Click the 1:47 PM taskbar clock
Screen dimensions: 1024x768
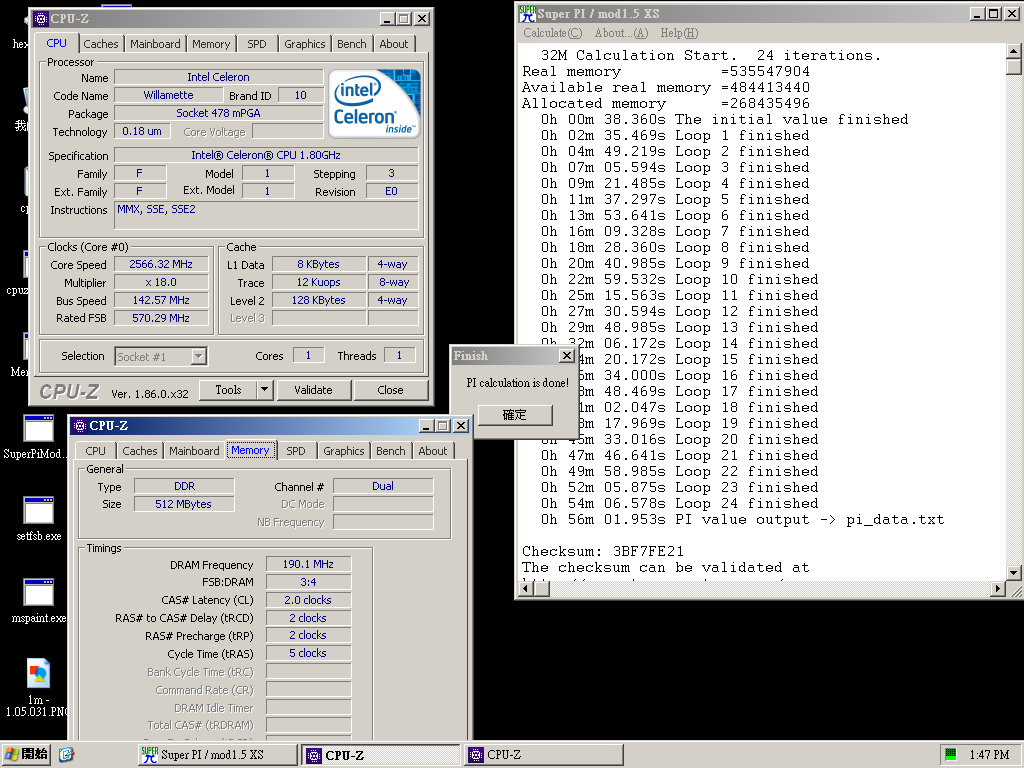coord(989,755)
